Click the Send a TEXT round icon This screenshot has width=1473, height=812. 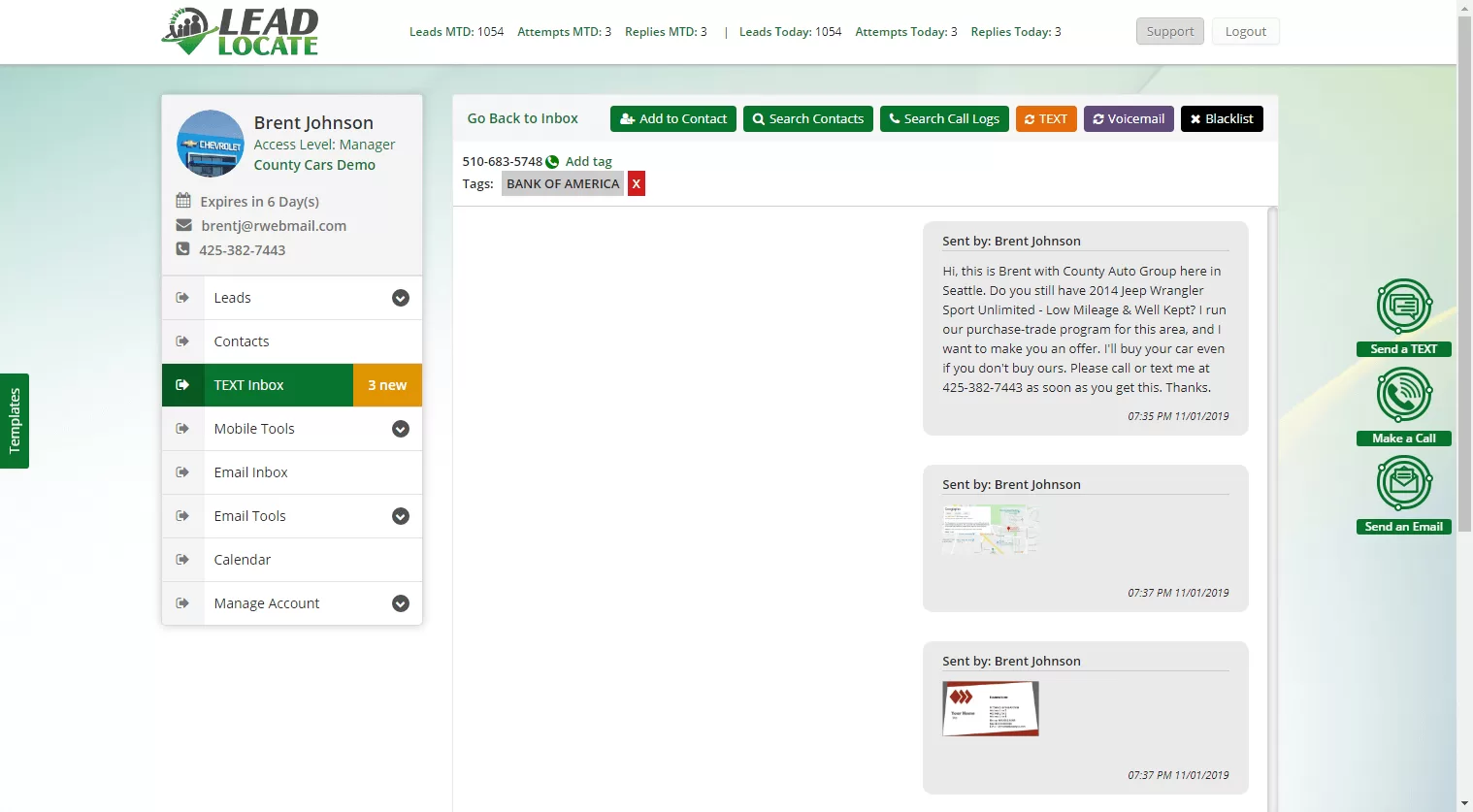[x=1404, y=307]
